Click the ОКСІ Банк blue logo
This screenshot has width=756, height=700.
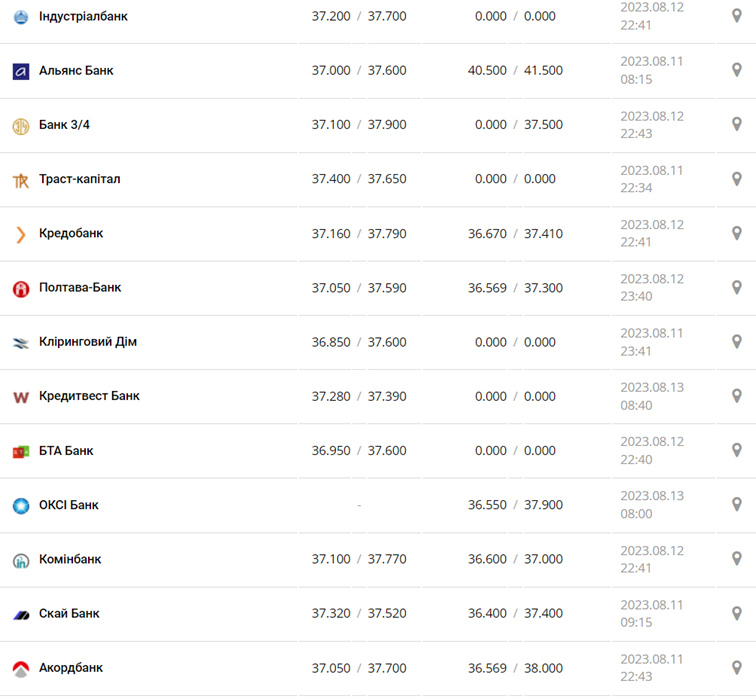[21, 506]
